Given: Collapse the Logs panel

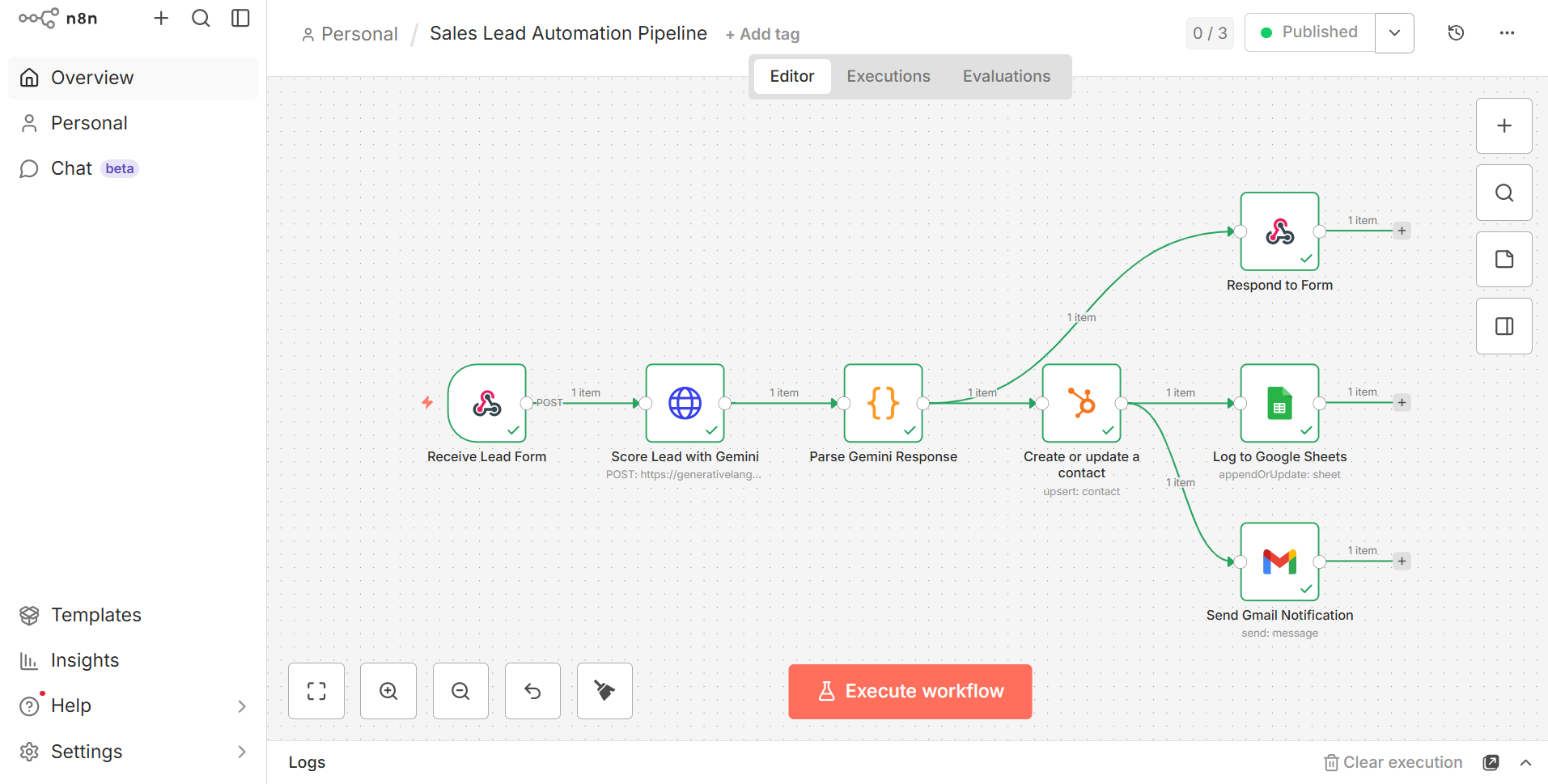Looking at the screenshot, I should [1527, 762].
